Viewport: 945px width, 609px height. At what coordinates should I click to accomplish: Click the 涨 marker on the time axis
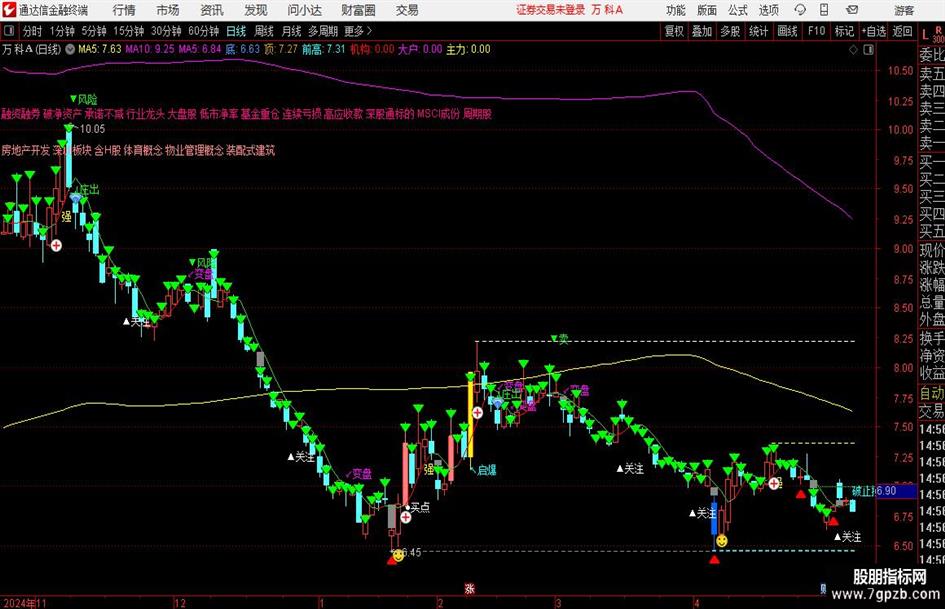(x=469, y=589)
